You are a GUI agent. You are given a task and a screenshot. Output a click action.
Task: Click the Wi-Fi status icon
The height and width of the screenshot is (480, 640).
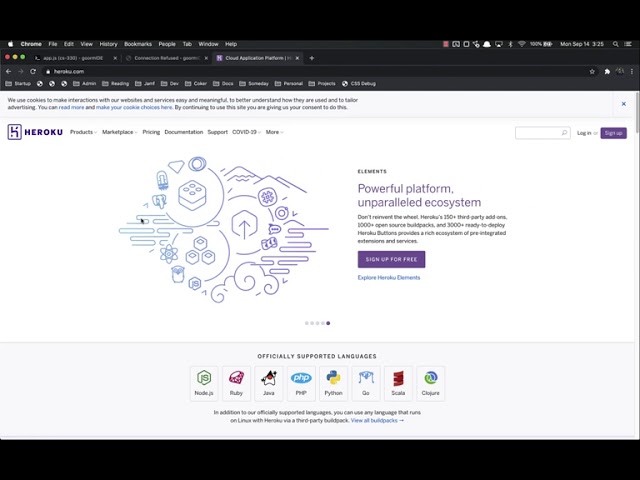[x=522, y=44]
